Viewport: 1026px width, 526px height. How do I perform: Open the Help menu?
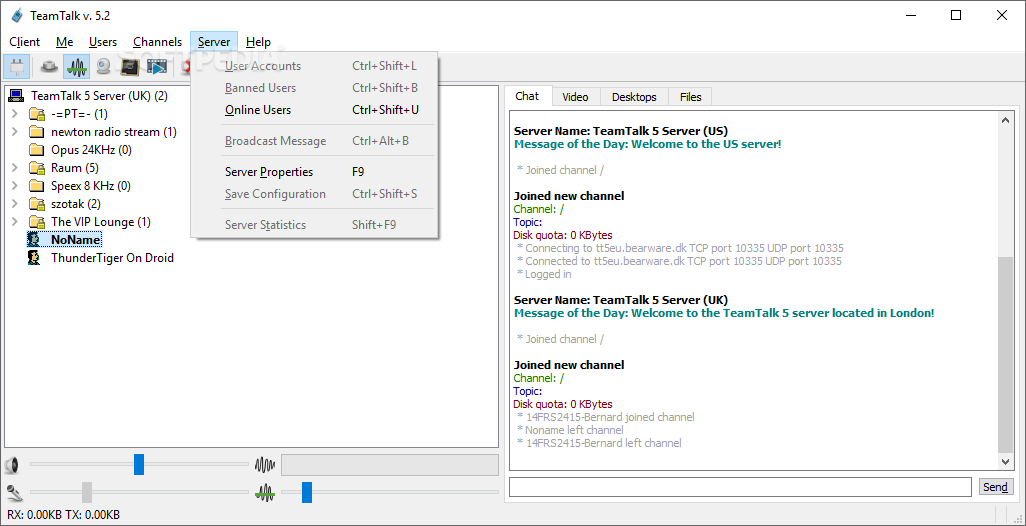pyautogui.click(x=258, y=42)
